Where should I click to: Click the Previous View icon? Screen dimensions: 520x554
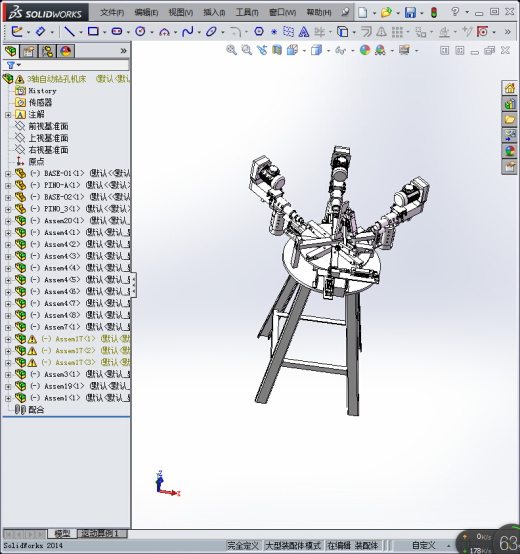(x=262, y=50)
